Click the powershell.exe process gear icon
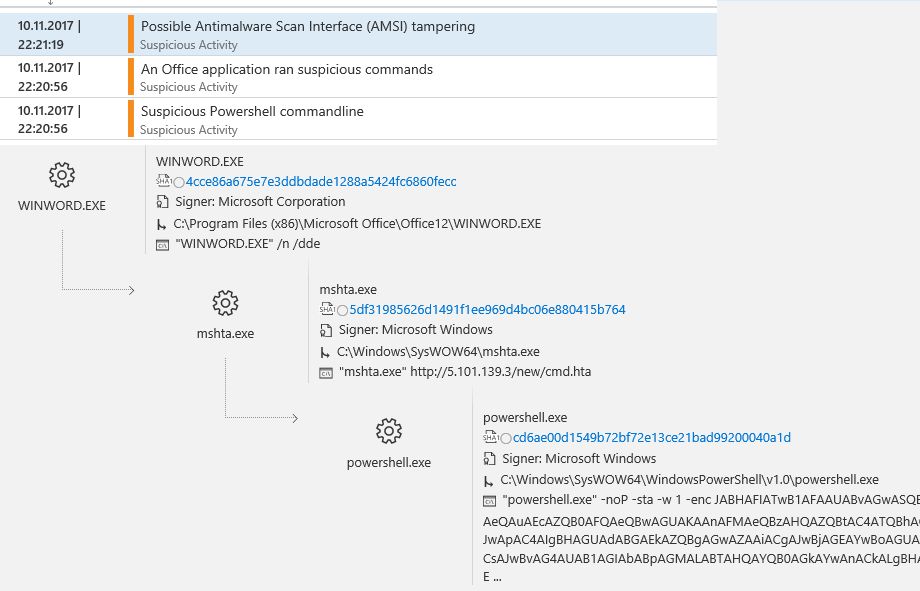The width and height of the screenshot is (920, 591). click(x=388, y=431)
